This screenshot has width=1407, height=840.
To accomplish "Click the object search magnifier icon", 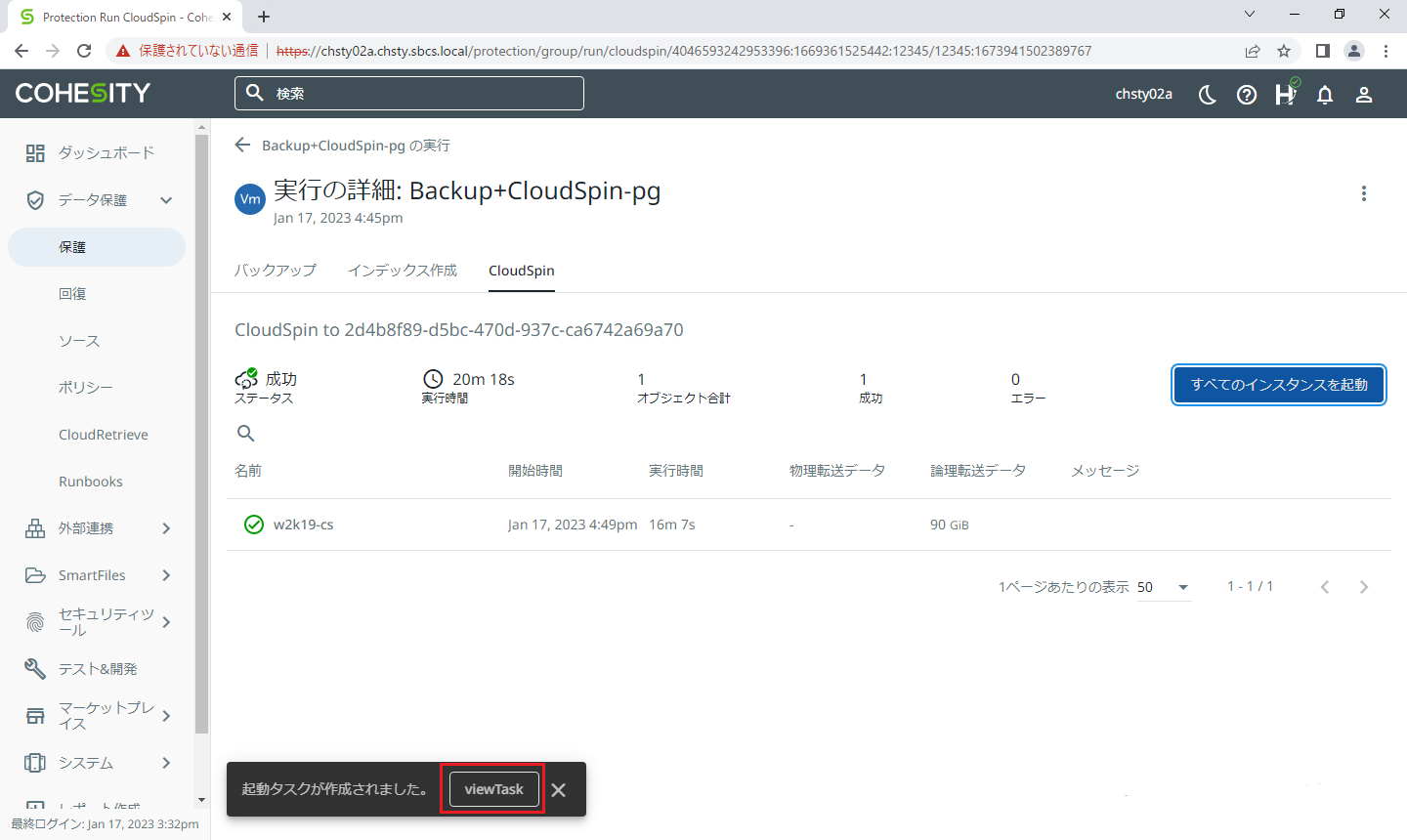I will [x=246, y=433].
